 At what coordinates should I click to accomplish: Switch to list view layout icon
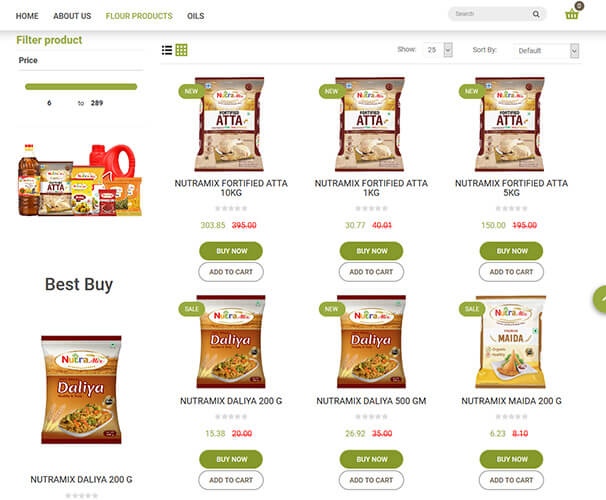(167, 50)
